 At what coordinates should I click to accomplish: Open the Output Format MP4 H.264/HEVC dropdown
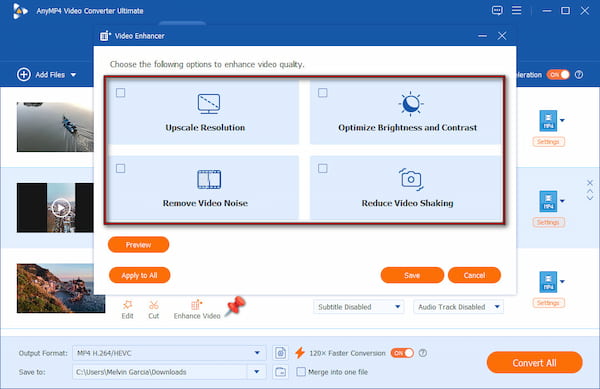click(169, 353)
